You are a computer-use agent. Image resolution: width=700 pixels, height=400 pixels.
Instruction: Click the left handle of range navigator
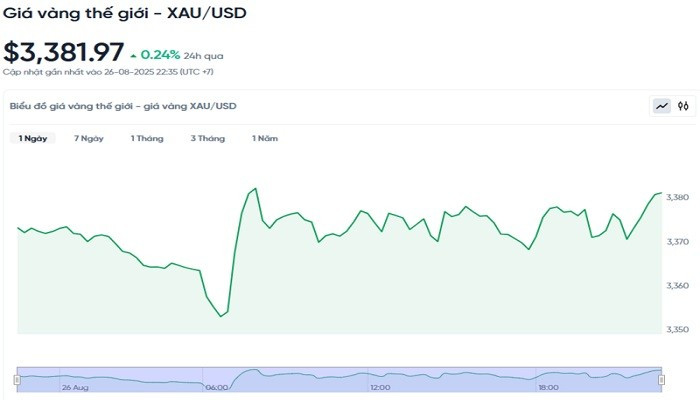17,379
